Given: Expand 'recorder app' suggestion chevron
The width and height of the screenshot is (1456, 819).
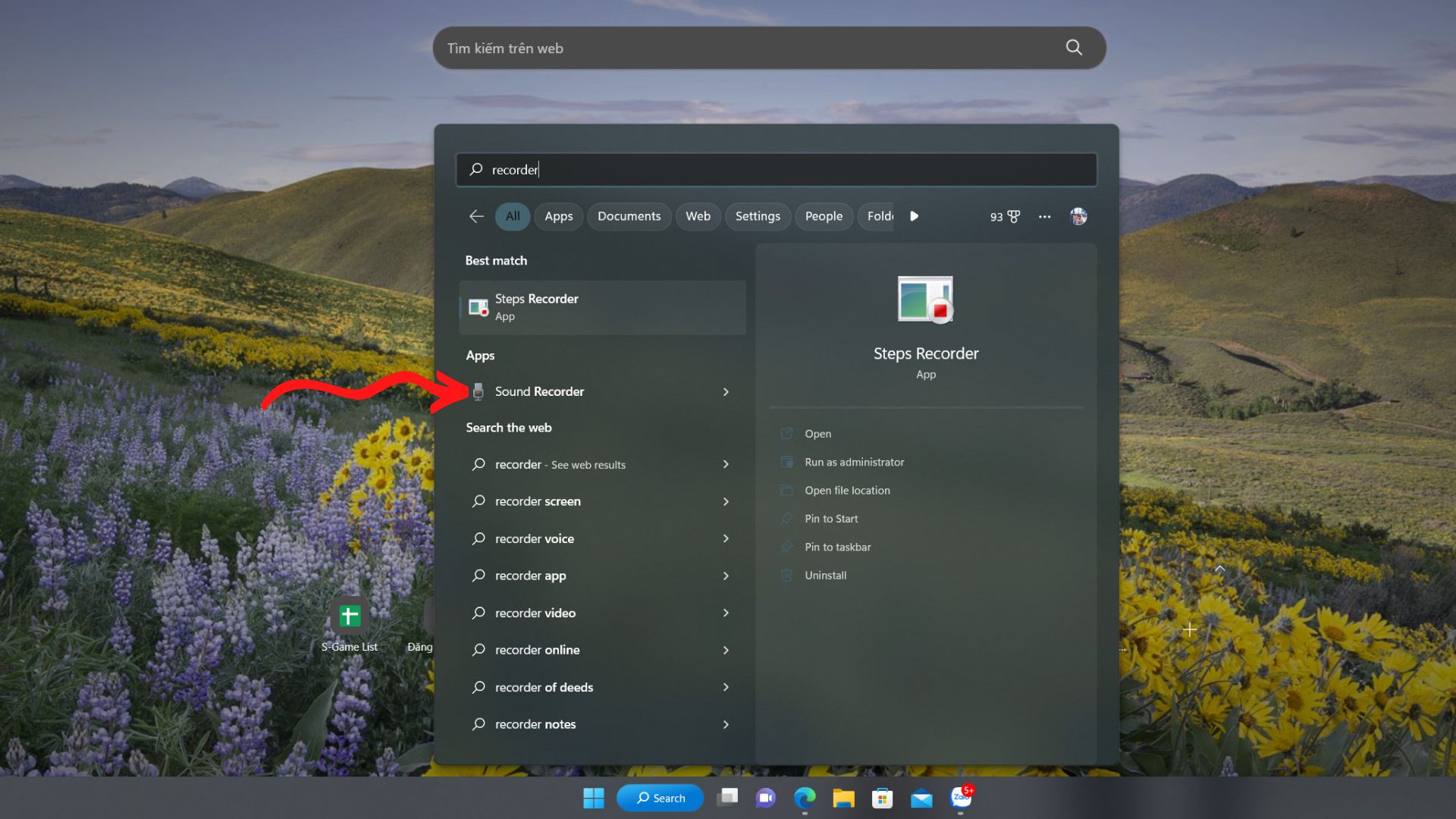Looking at the screenshot, I should [x=726, y=576].
